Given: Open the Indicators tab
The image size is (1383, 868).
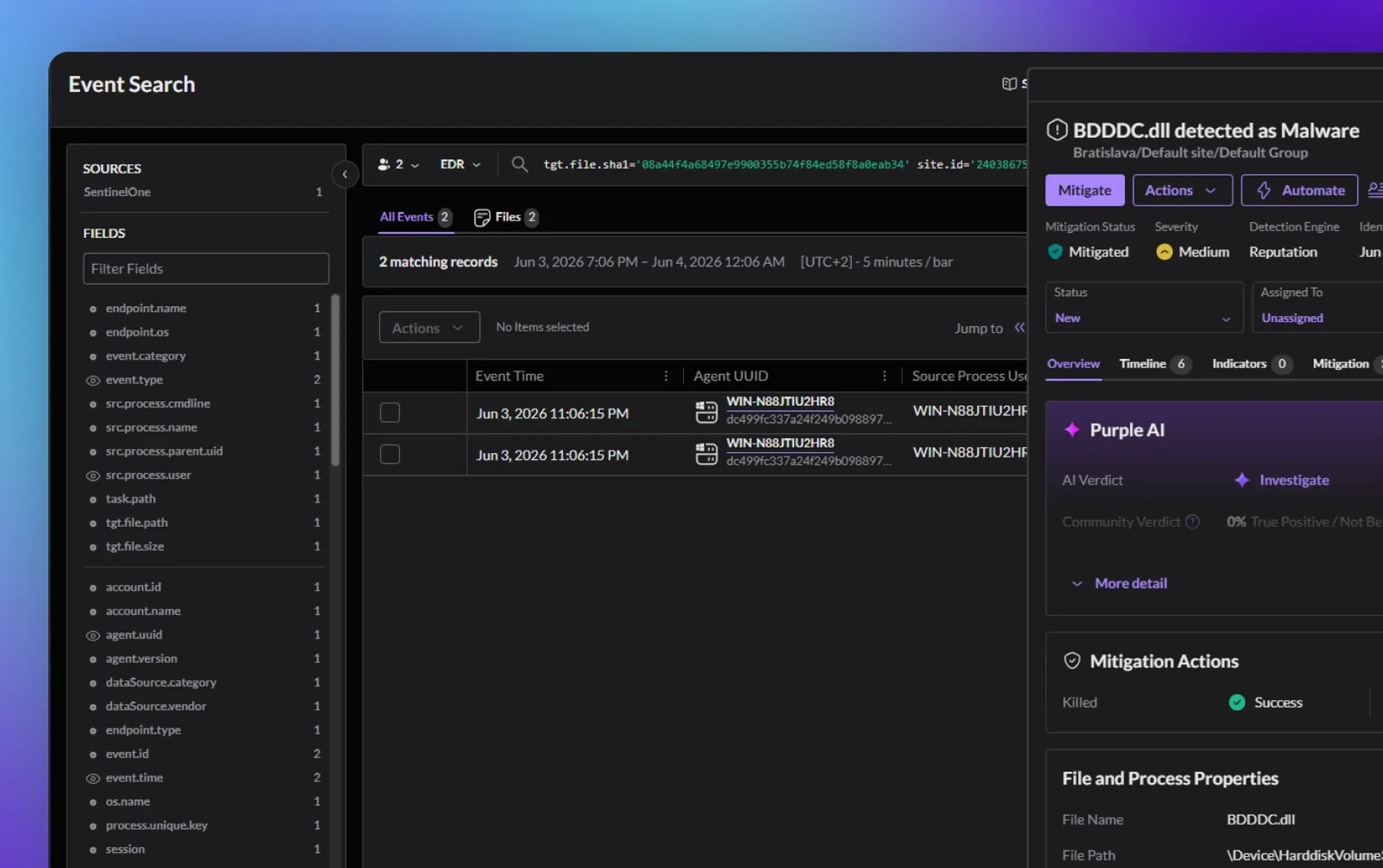Looking at the screenshot, I should pos(1252,364).
